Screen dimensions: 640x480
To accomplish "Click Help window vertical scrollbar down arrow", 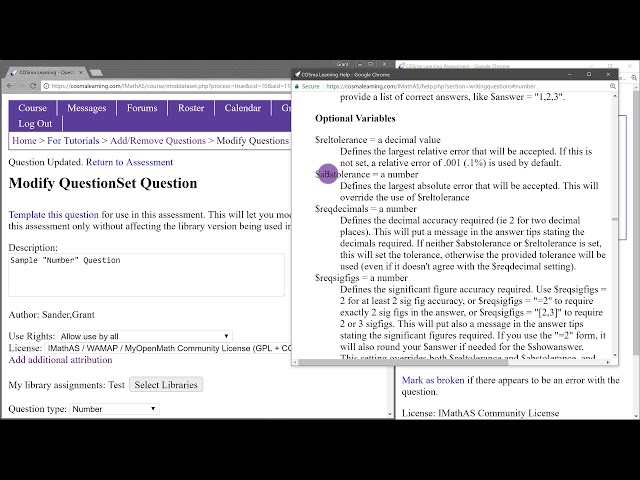I will [615, 355].
